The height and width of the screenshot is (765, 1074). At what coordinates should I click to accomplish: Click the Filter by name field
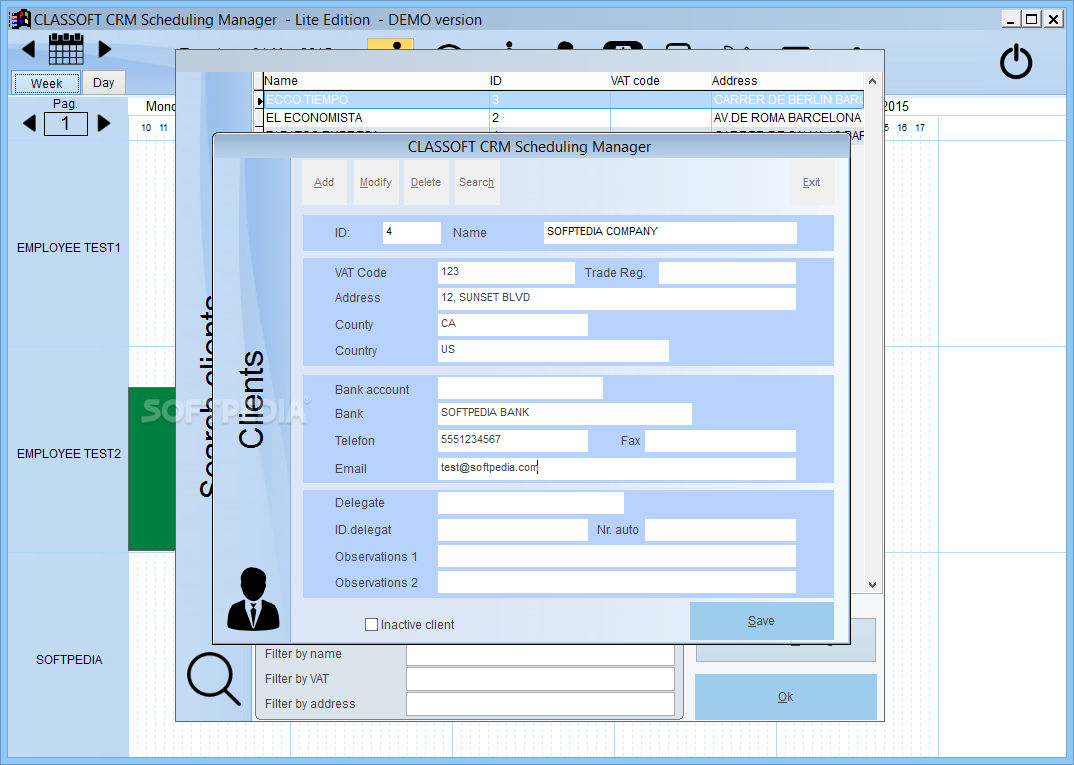pos(540,655)
